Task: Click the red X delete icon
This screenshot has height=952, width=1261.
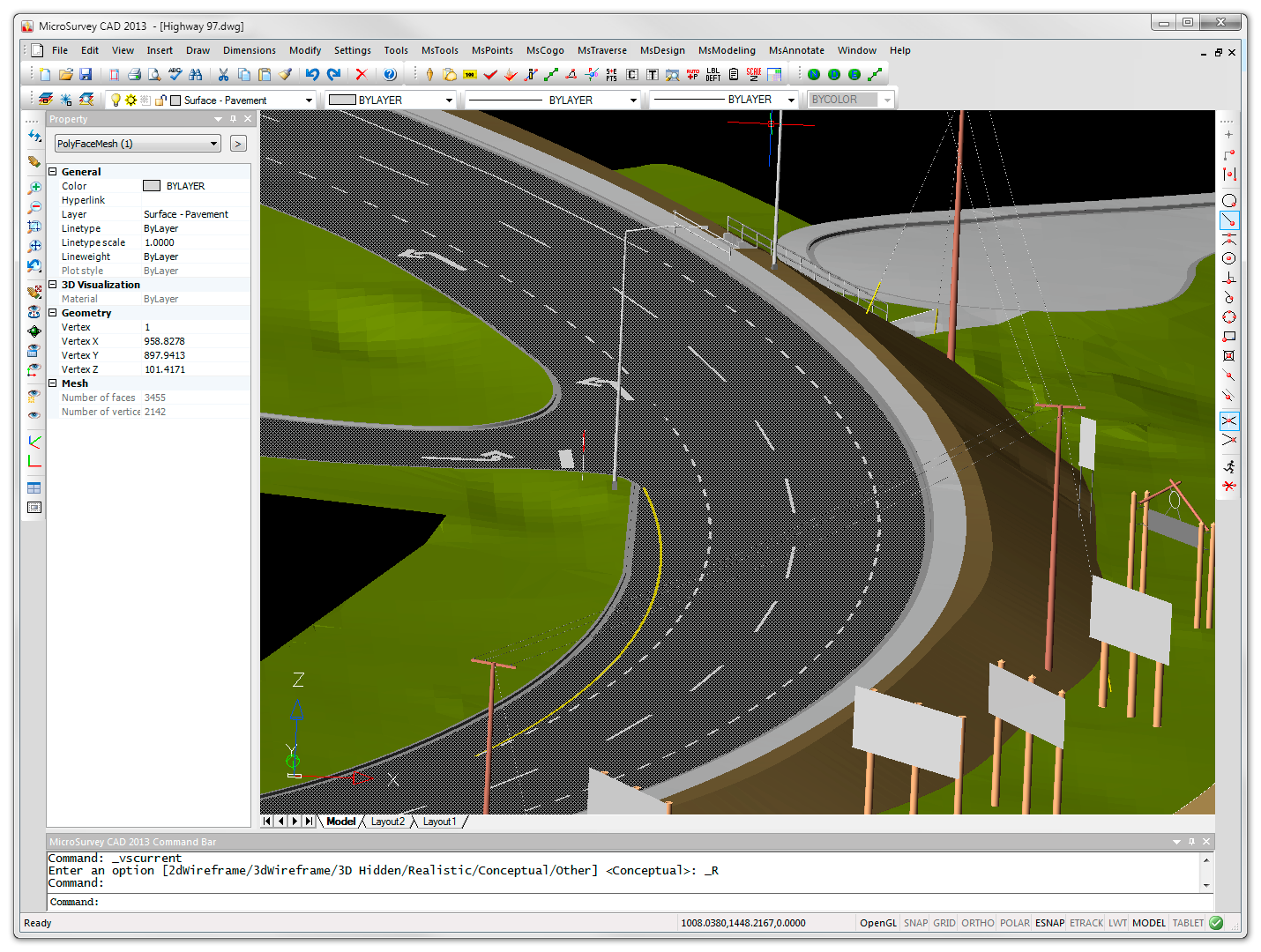Action: pos(361,75)
